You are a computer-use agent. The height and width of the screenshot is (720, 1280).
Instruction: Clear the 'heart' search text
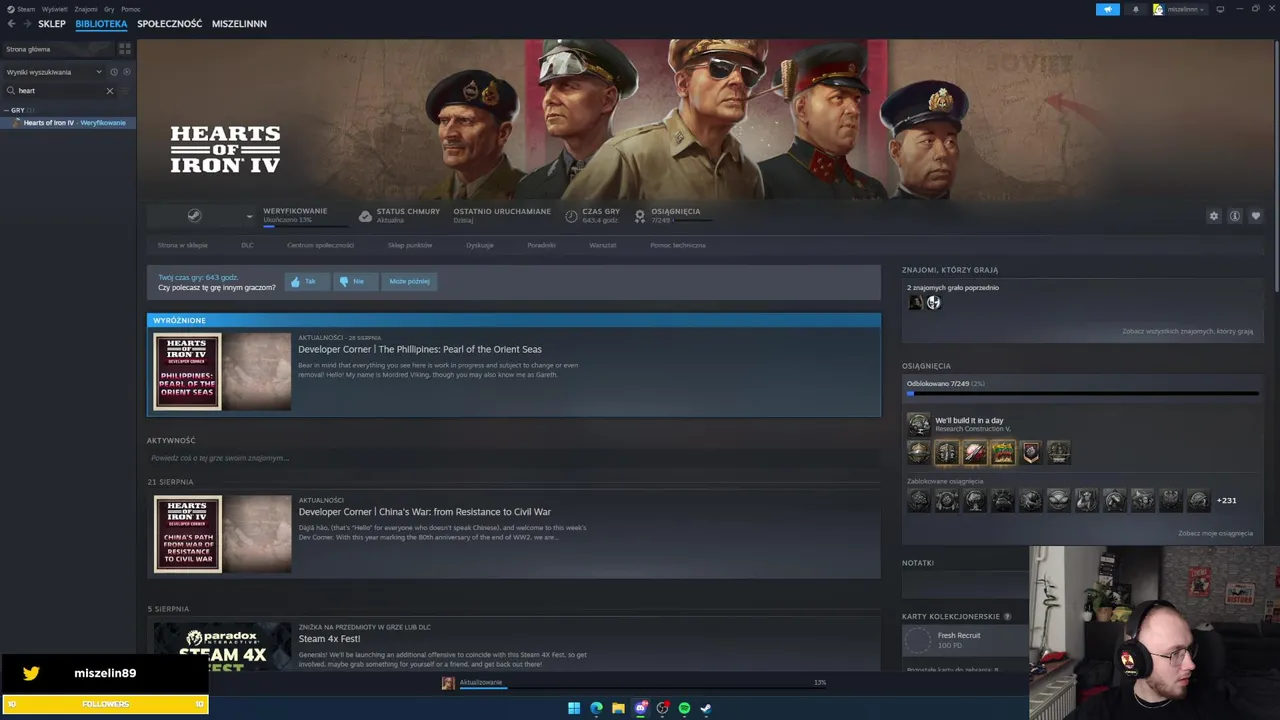click(x=110, y=91)
